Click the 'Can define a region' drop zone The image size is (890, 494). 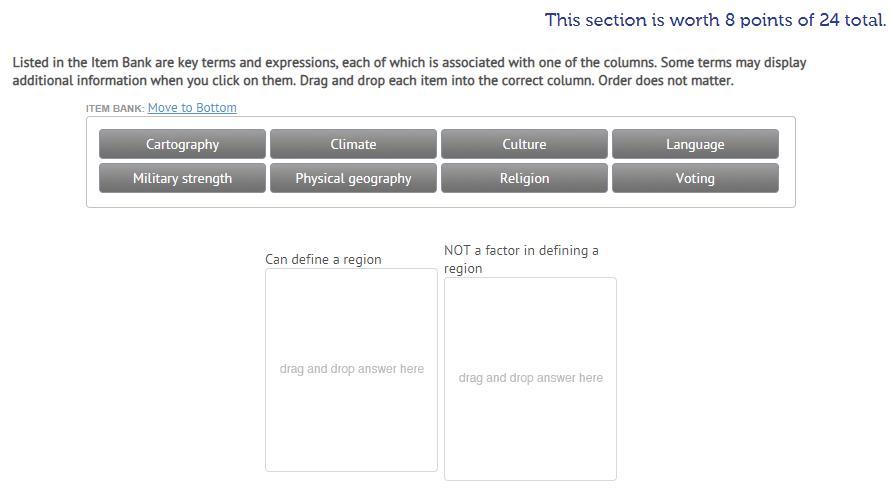coord(351,369)
